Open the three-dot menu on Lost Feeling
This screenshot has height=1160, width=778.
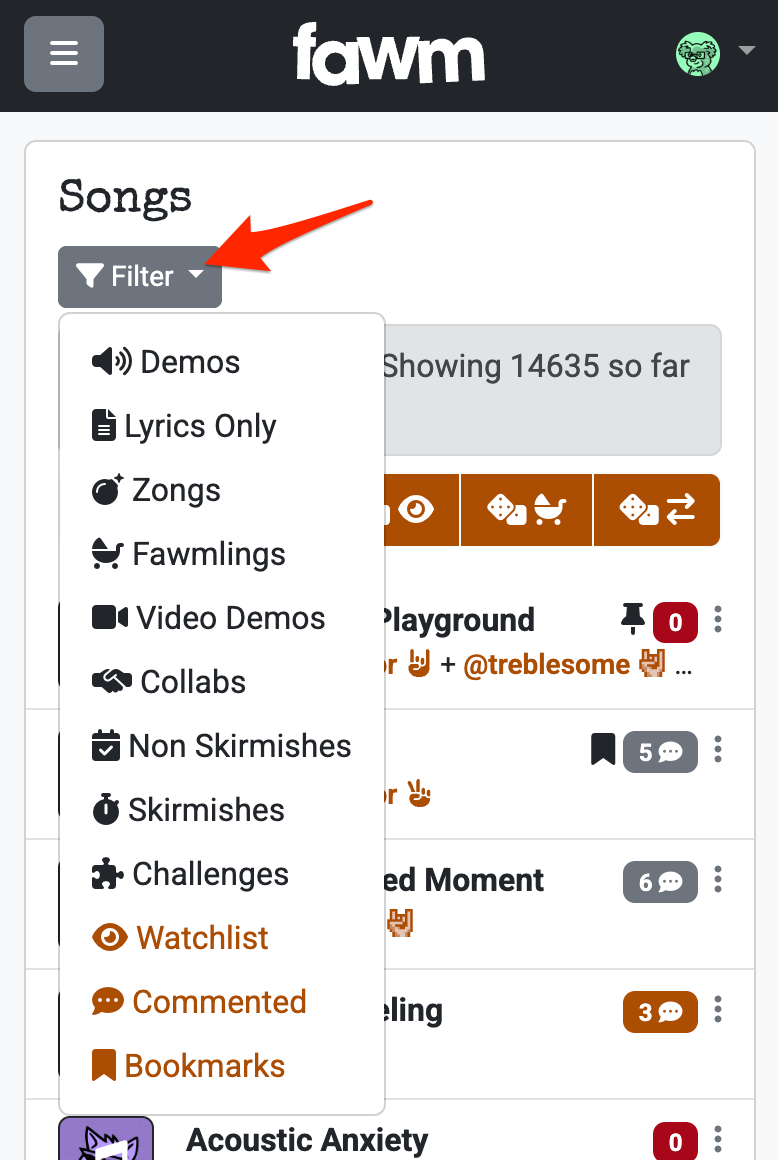coord(718,1011)
